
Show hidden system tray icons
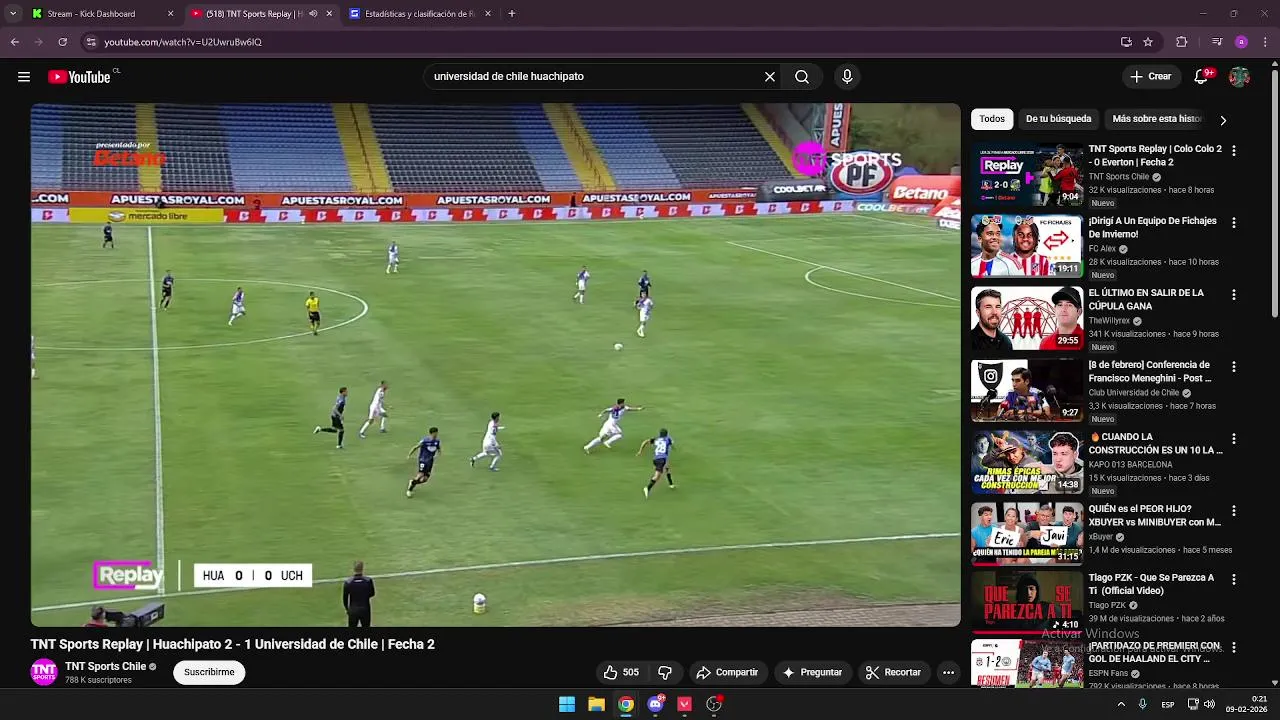pos(1121,704)
